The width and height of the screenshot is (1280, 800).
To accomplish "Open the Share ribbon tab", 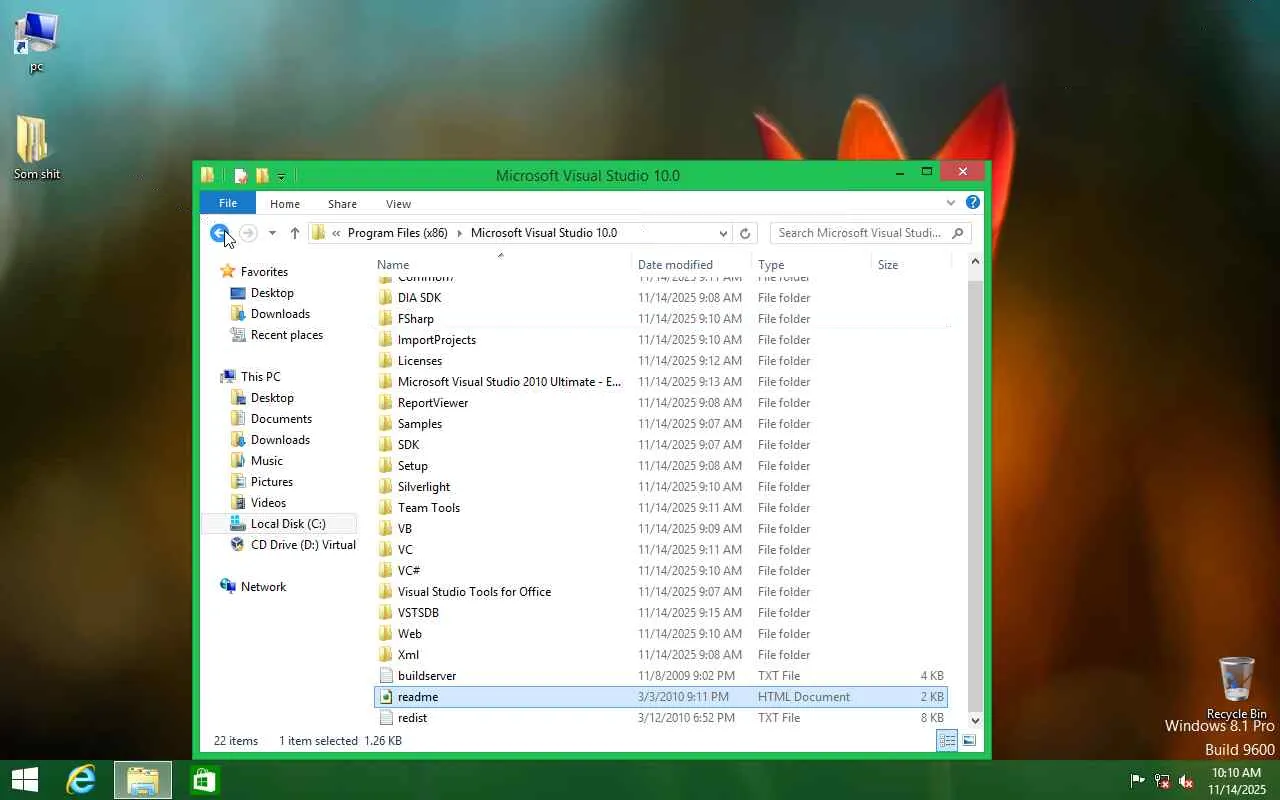I will pos(342,204).
